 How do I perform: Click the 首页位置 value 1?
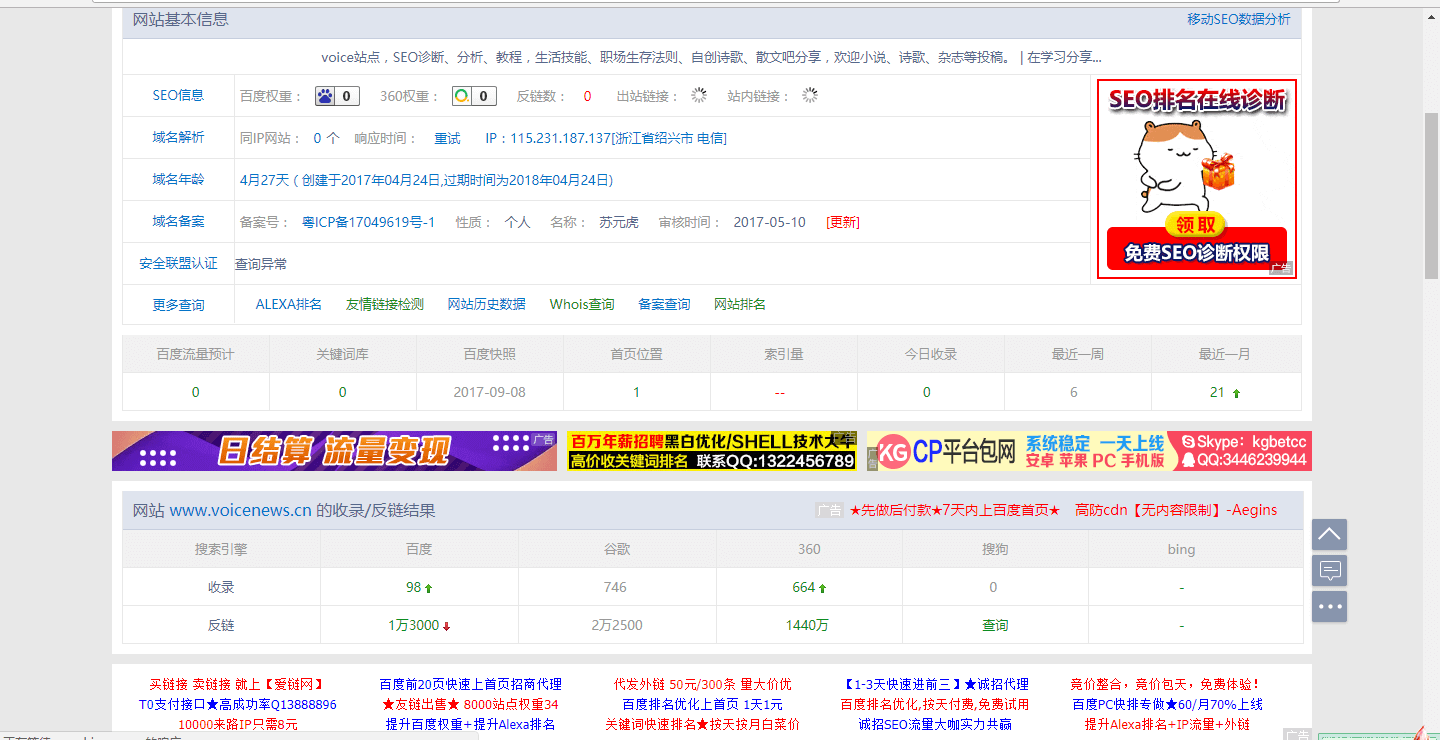click(x=636, y=392)
